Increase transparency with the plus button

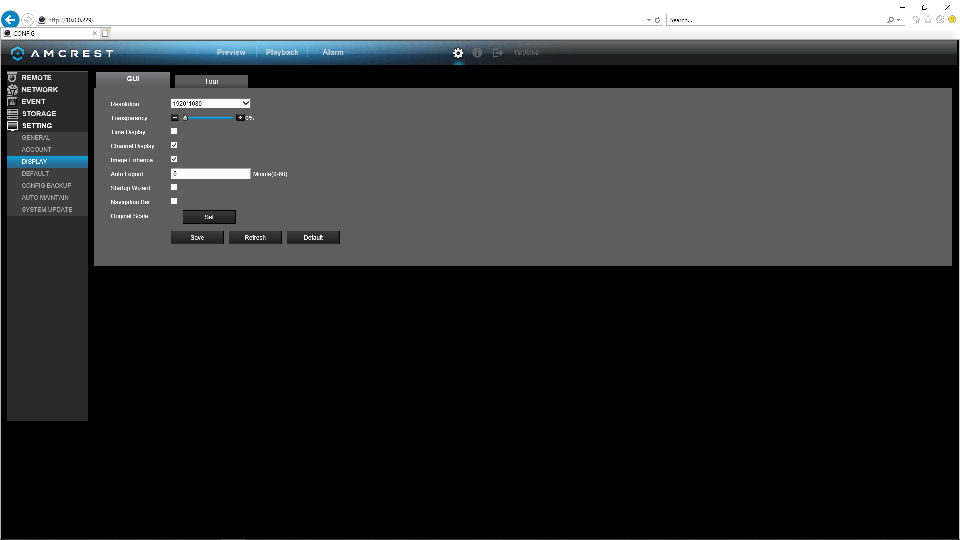pyautogui.click(x=240, y=118)
